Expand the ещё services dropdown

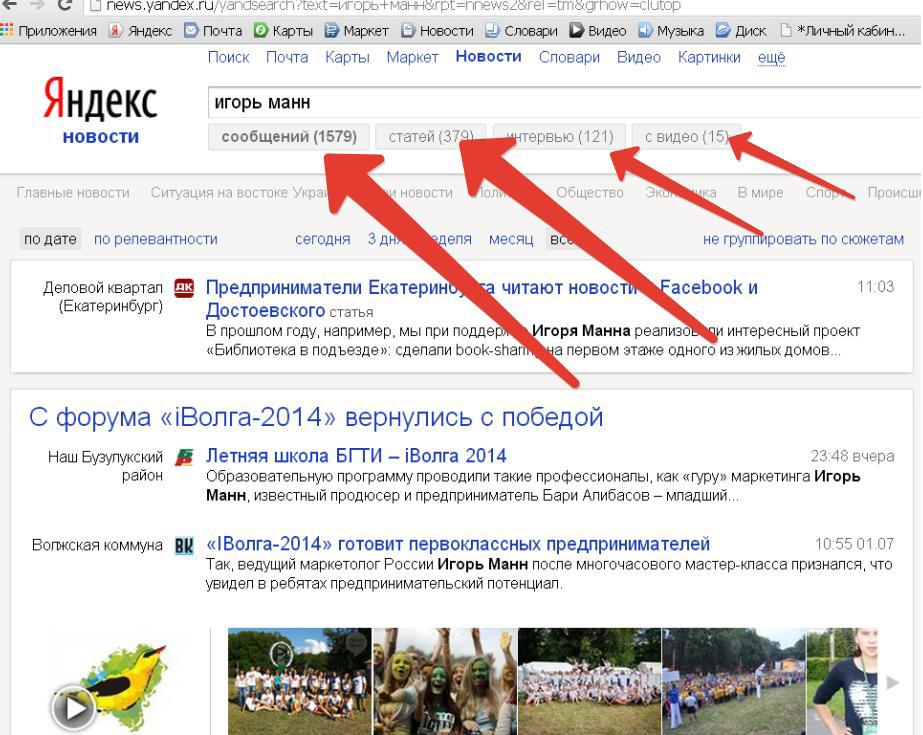point(772,57)
